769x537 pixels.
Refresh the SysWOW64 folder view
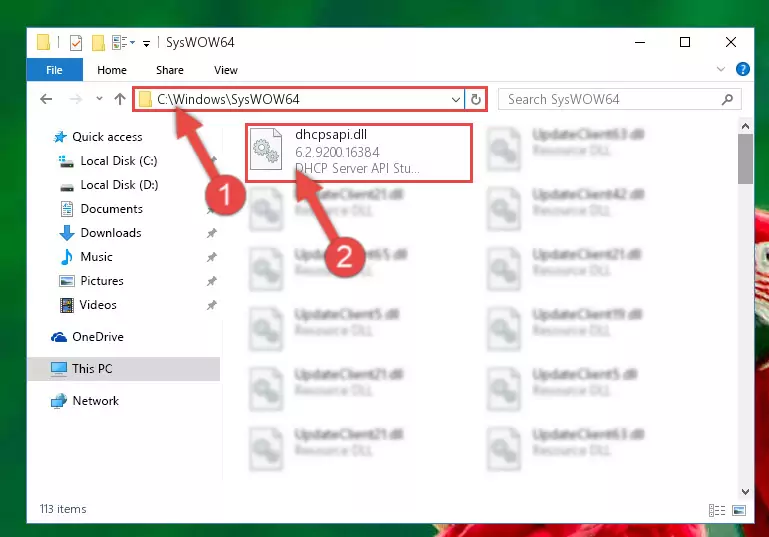[476, 100]
